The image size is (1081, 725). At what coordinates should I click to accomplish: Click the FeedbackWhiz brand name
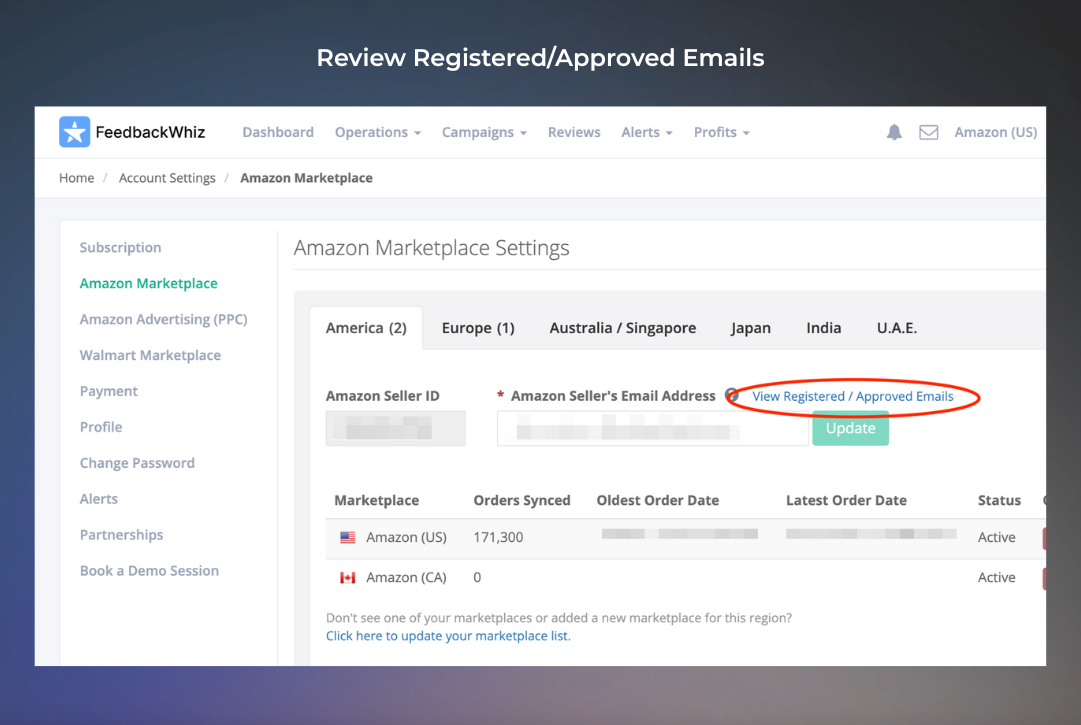pos(150,132)
